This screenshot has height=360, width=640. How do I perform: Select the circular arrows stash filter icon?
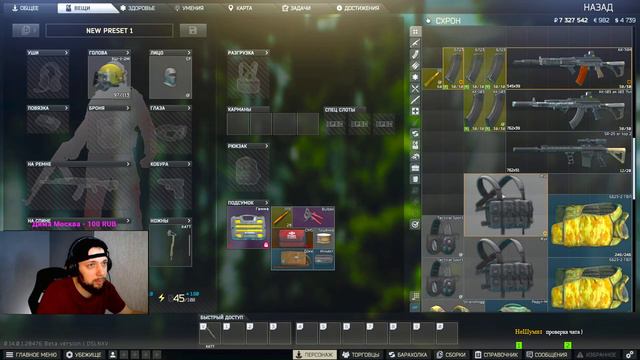point(415,134)
